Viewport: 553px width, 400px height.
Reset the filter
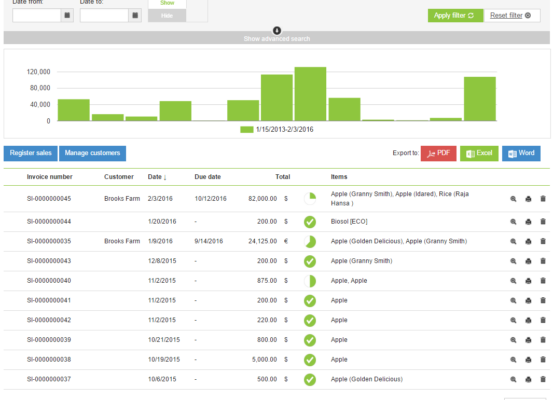512,16
